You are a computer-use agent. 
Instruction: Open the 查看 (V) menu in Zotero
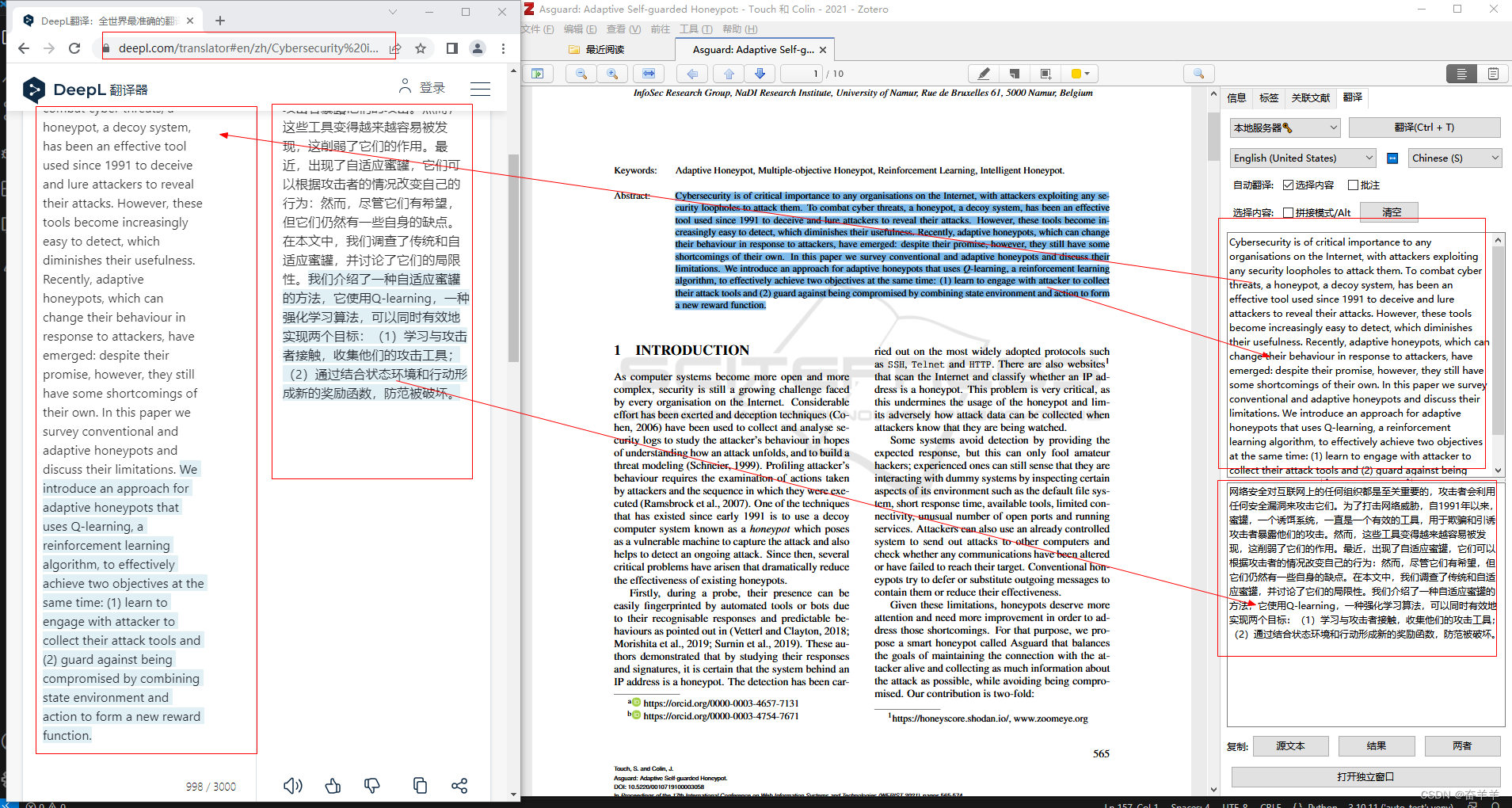tap(623, 29)
